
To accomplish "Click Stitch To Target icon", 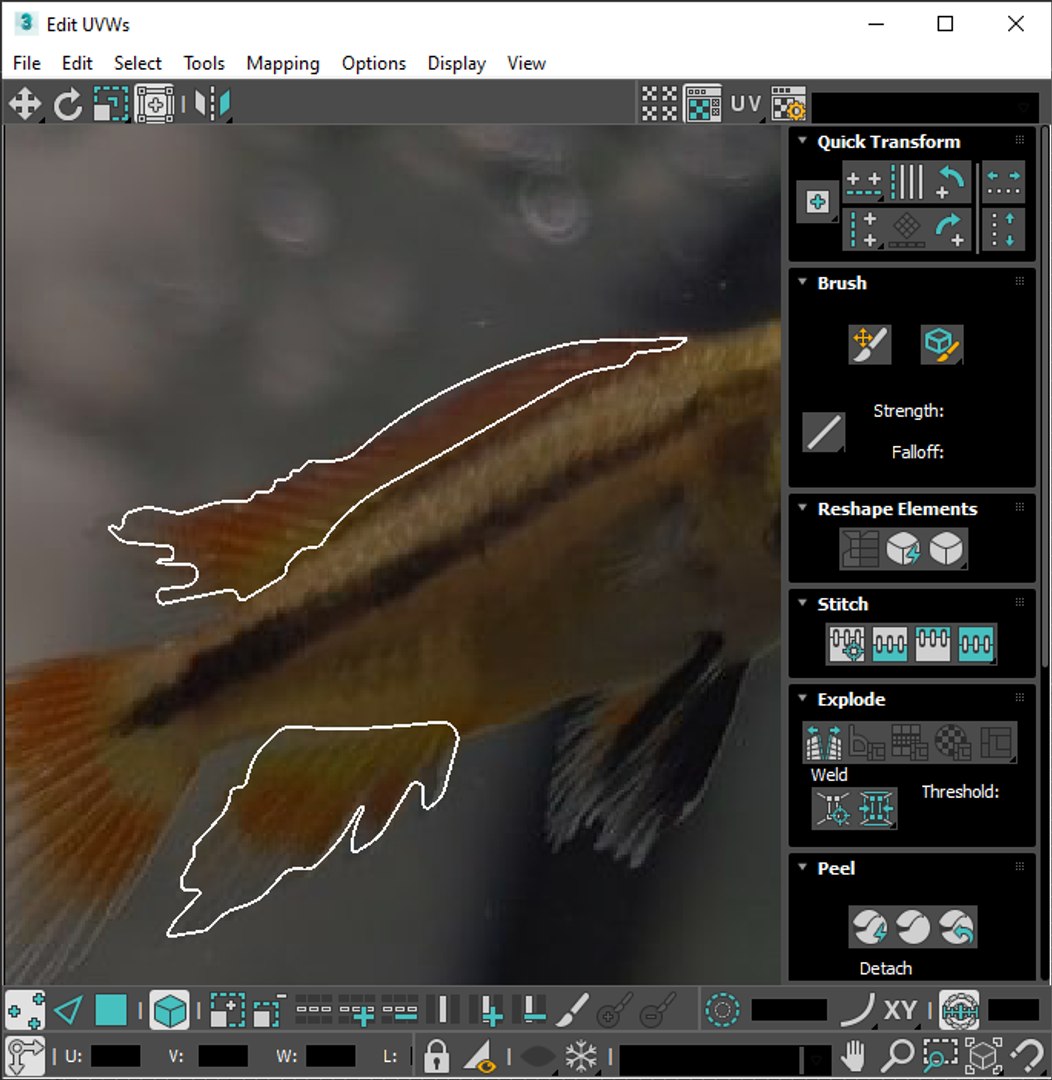I will [847, 644].
